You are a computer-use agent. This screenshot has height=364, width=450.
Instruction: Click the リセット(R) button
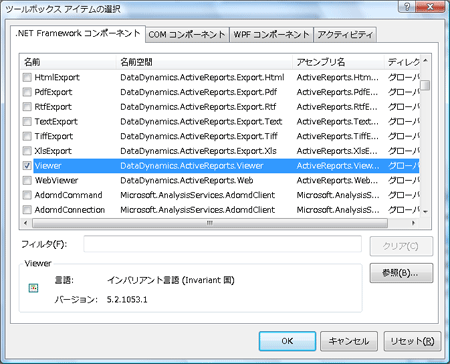pyautogui.click(x=412, y=341)
